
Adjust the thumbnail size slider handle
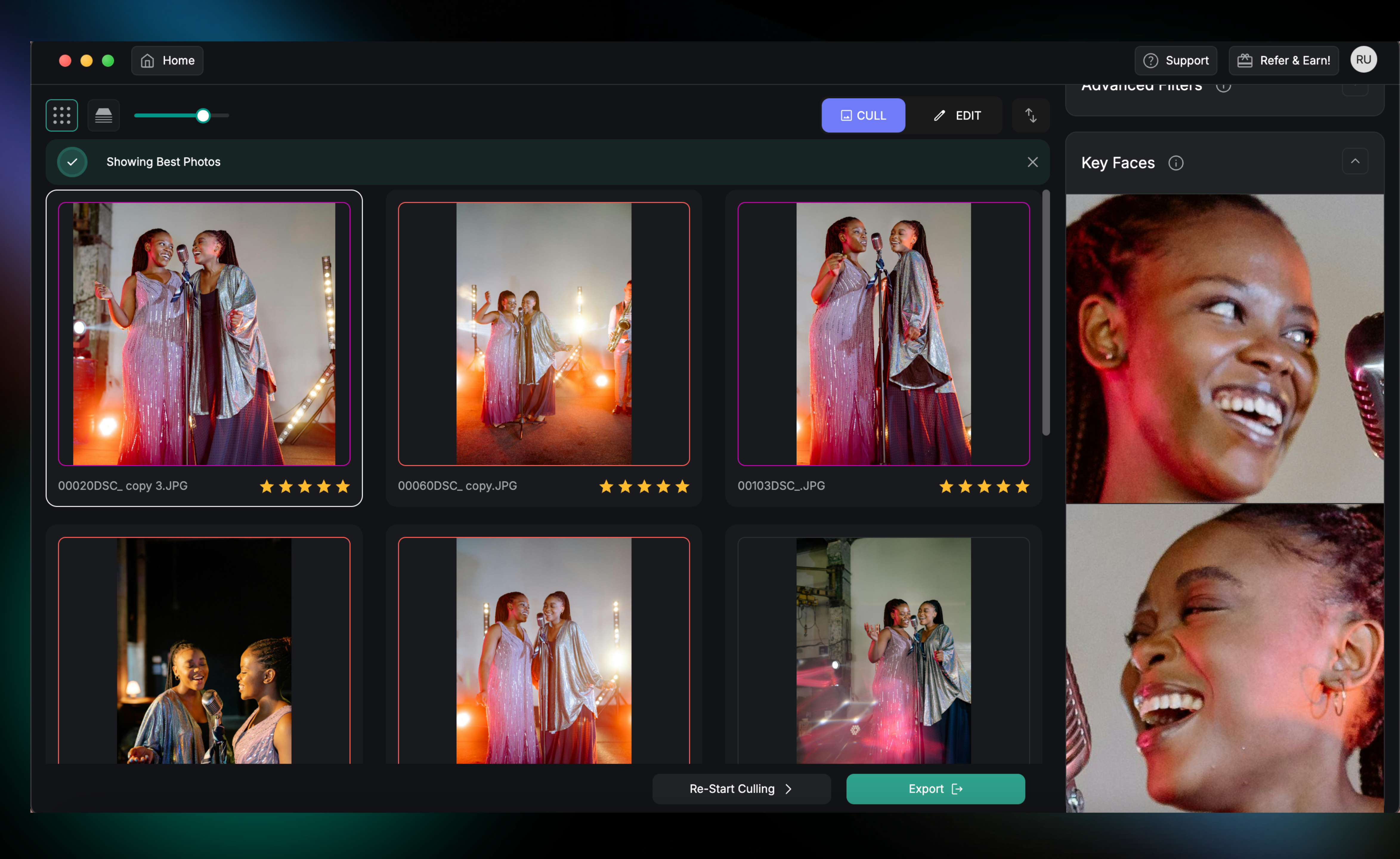(x=203, y=115)
